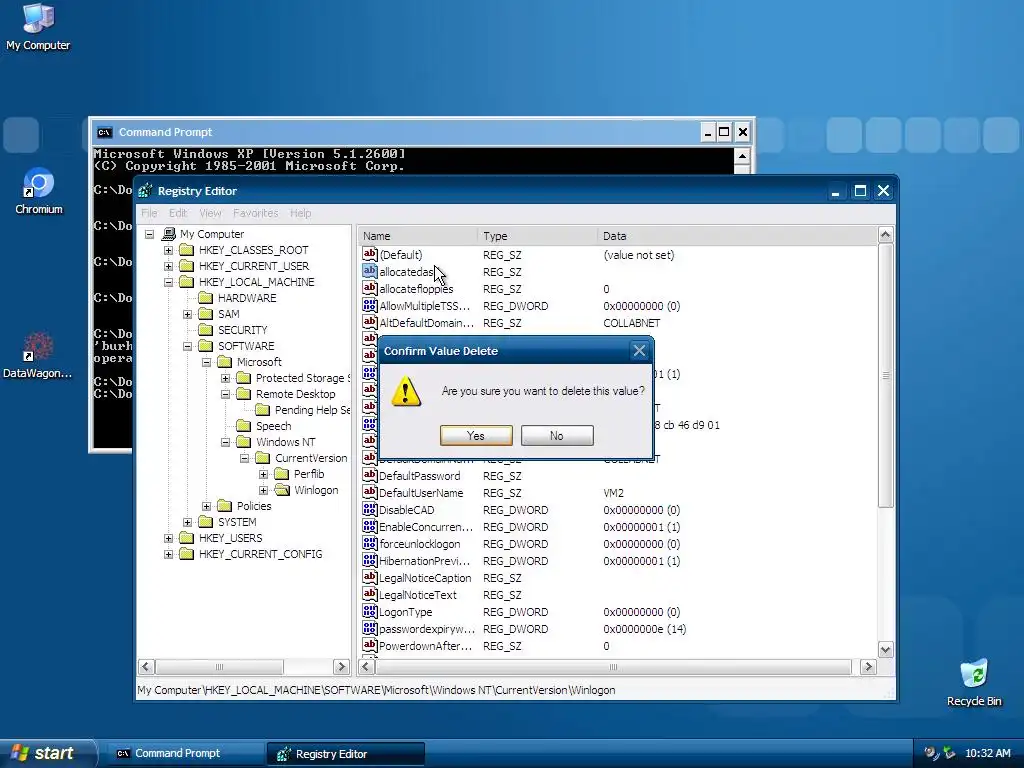The height and width of the screenshot is (768, 1024).
Task: Select the DefaultPassword value icon
Action: point(370,475)
